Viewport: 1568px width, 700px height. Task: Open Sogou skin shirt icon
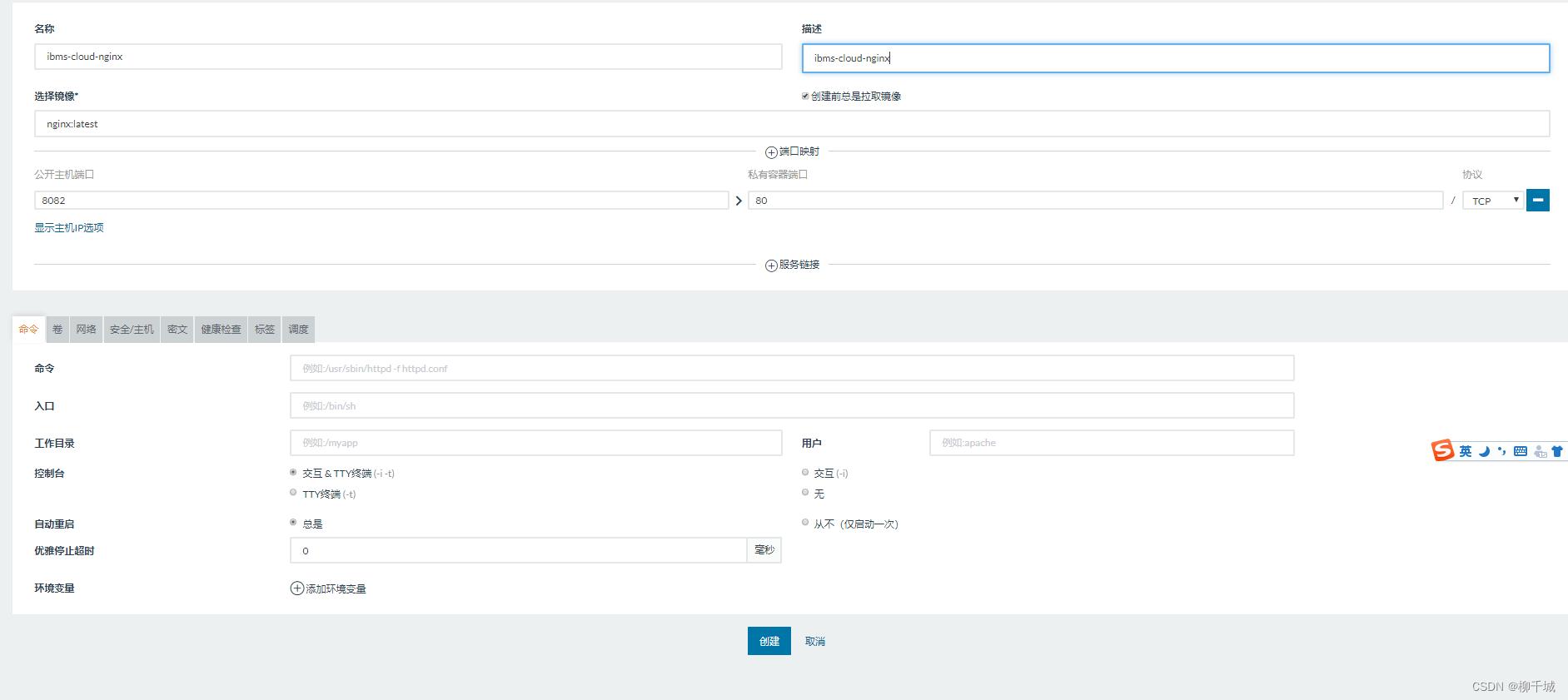(x=1557, y=451)
